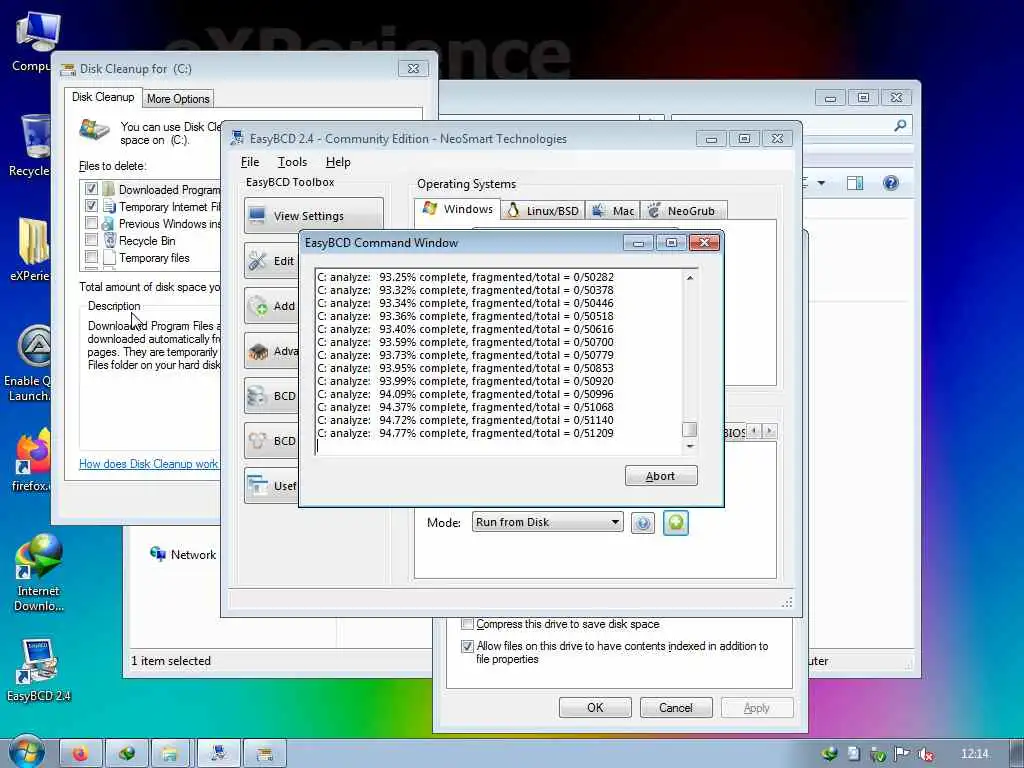
Task: Switch to the Linux/BSD tab
Action: (543, 210)
